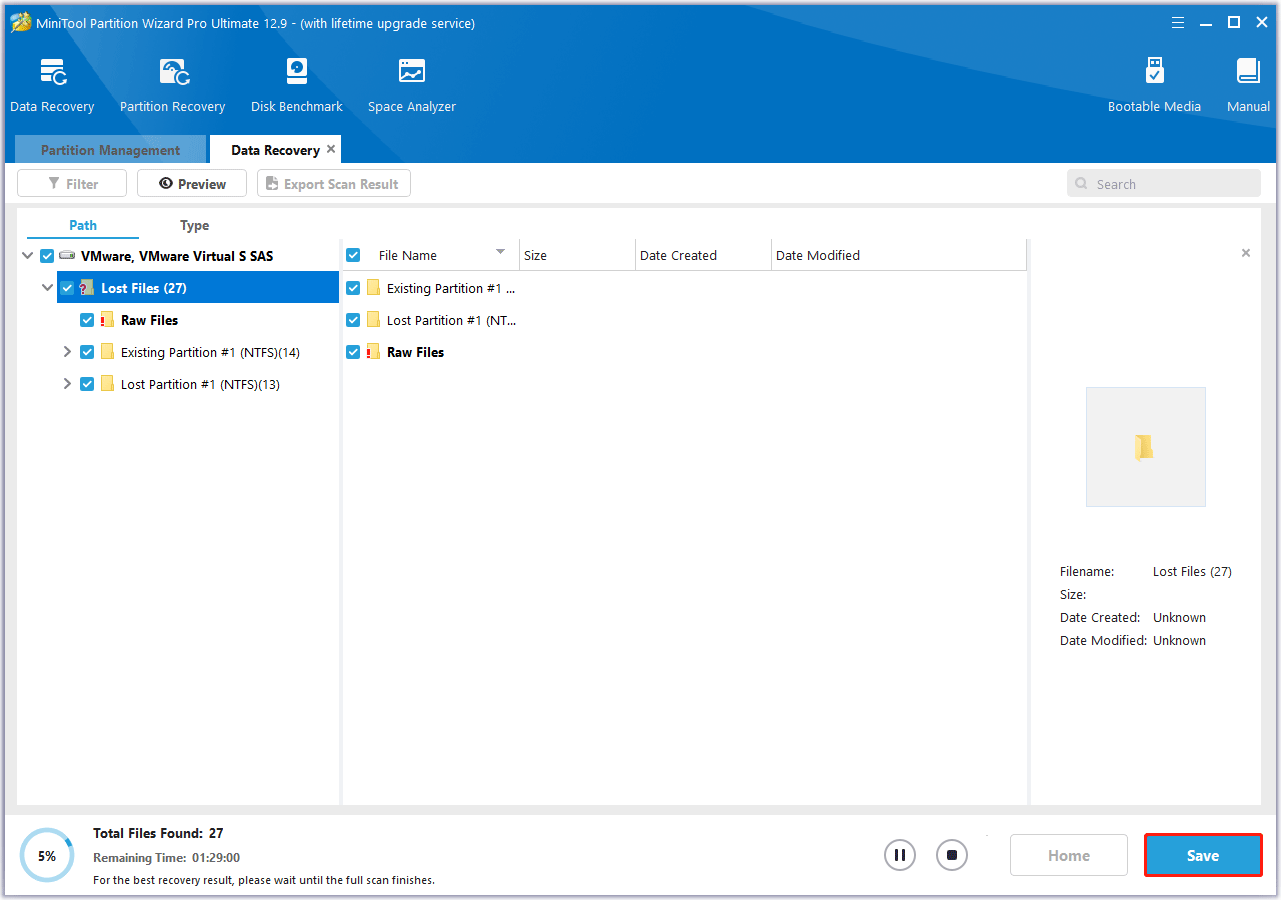
Task: Open the Data Recovery tool icon
Action: pyautogui.click(x=52, y=72)
